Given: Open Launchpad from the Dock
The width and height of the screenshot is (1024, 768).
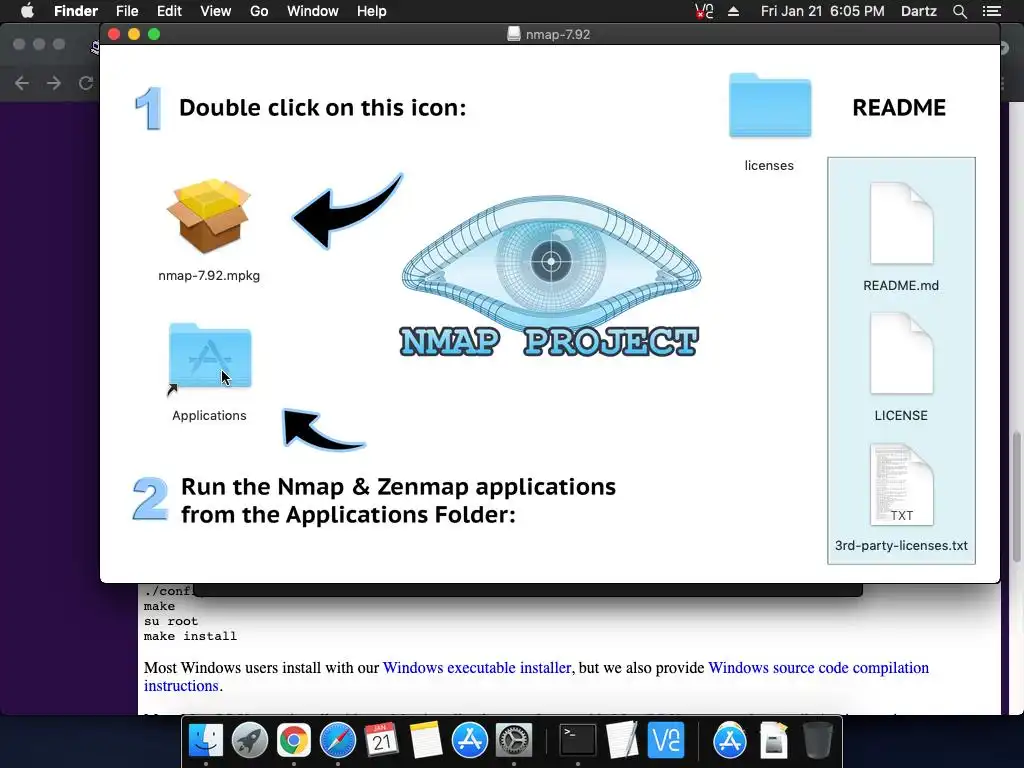Looking at the screenshot, I should pyautogui.click(x=249, y=740).
